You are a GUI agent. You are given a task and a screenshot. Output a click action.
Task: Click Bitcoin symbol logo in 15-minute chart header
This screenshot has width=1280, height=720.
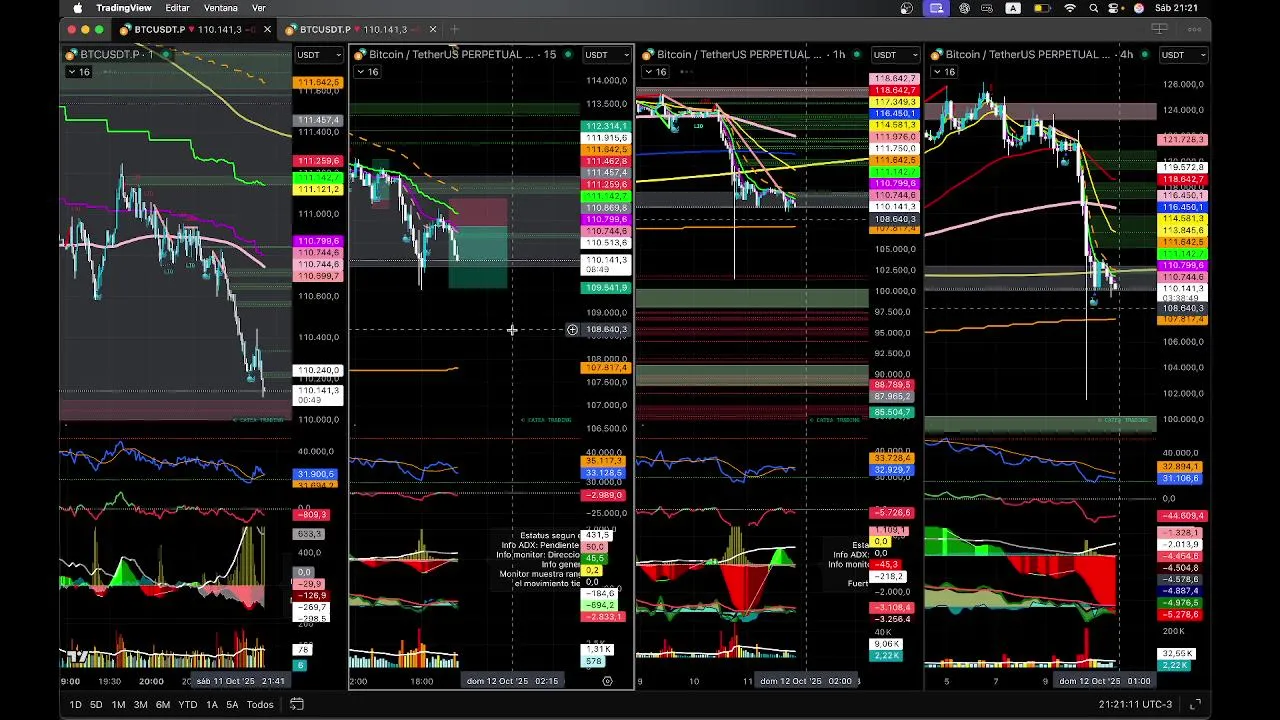(360, 54)
